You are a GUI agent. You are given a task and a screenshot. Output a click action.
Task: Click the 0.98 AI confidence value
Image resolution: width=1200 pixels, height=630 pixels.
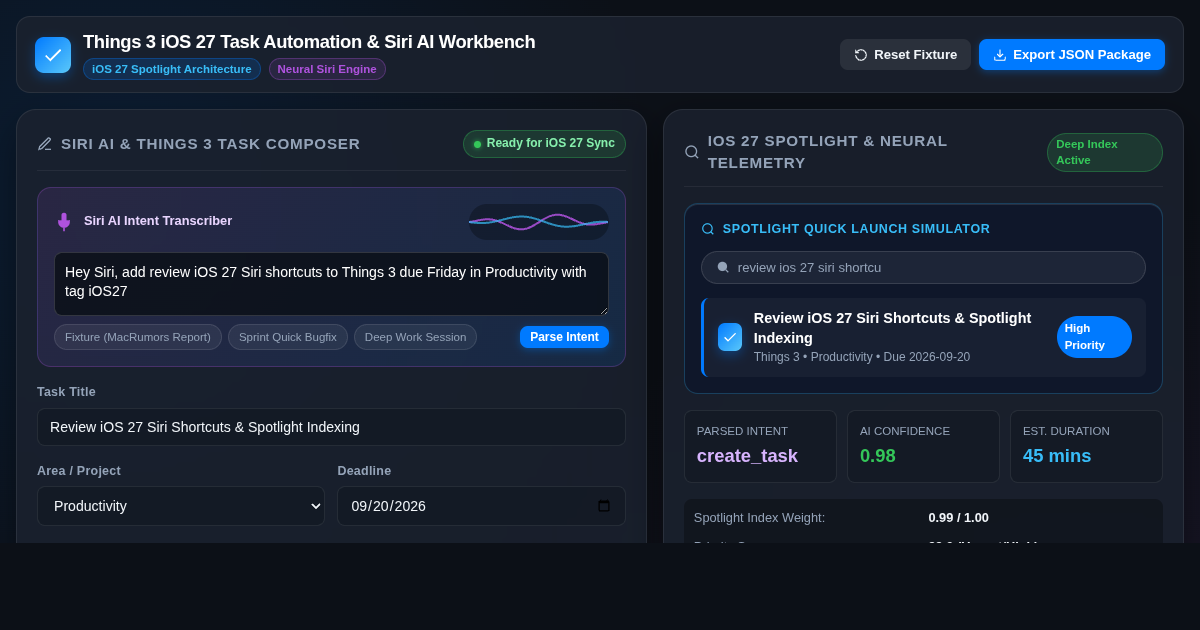pos(878,456)
